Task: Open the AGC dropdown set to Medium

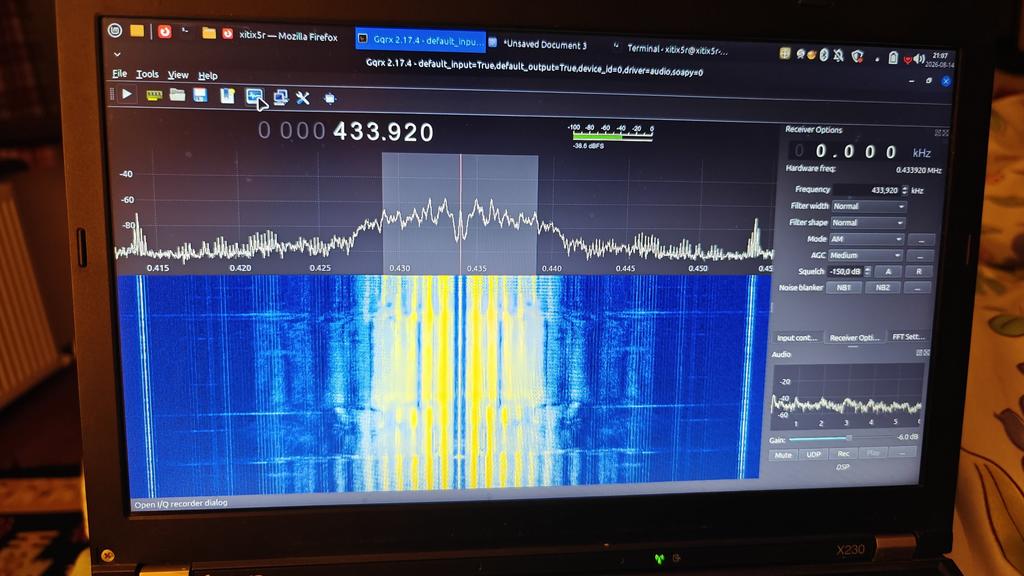Action: tap(866, 255)
